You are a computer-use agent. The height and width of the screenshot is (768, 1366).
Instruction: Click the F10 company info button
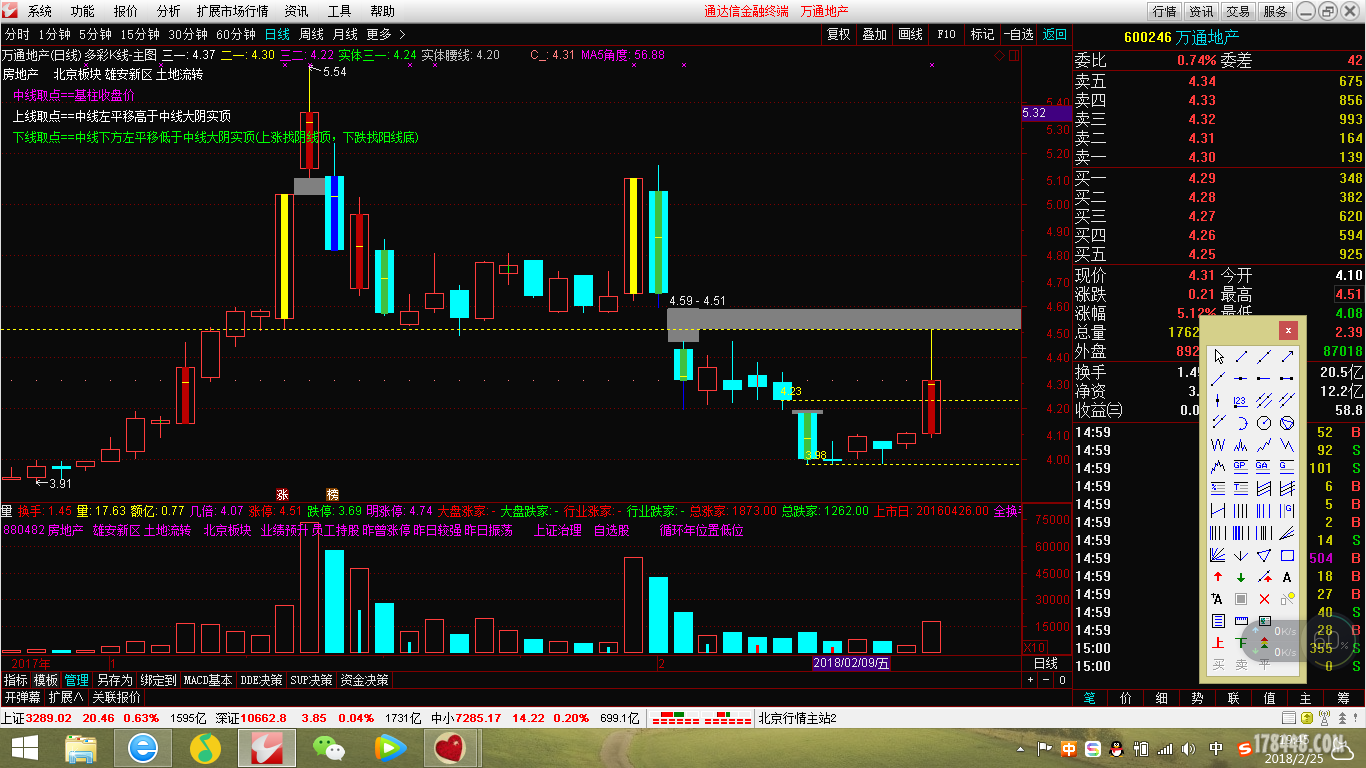[x=946, y=34]
